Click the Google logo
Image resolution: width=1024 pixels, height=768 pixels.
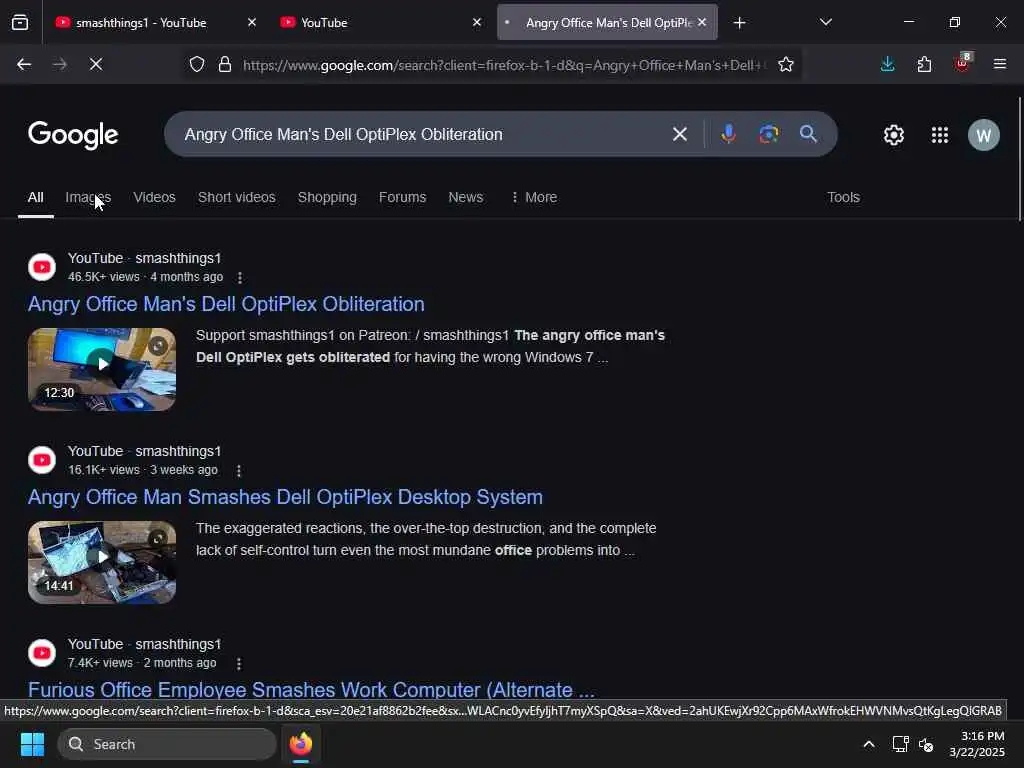coord(73,135)
